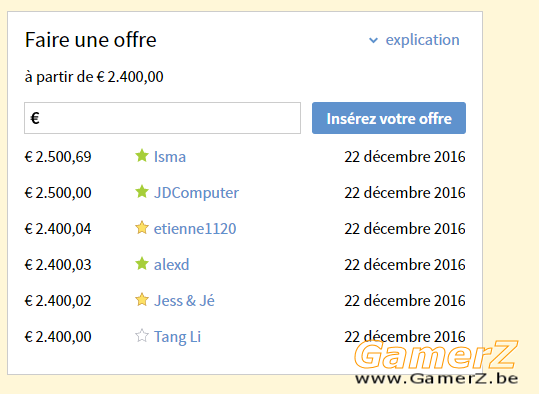The image size is (539, 394).
Task: Open bidder profile Jess & Jé
Action: (184, 300)
